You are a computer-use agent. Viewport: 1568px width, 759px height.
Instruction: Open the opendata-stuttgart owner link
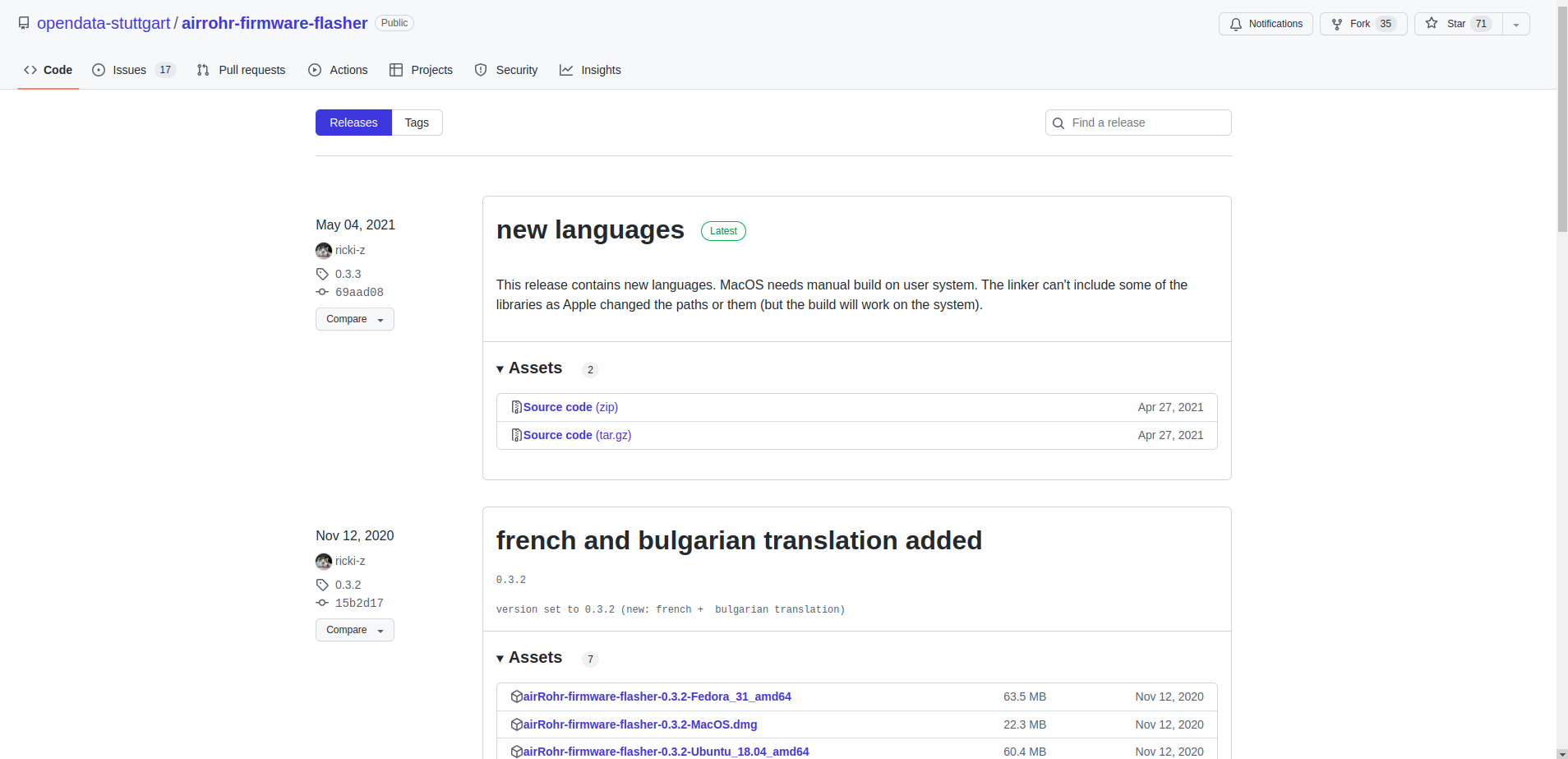pos(104,23)
